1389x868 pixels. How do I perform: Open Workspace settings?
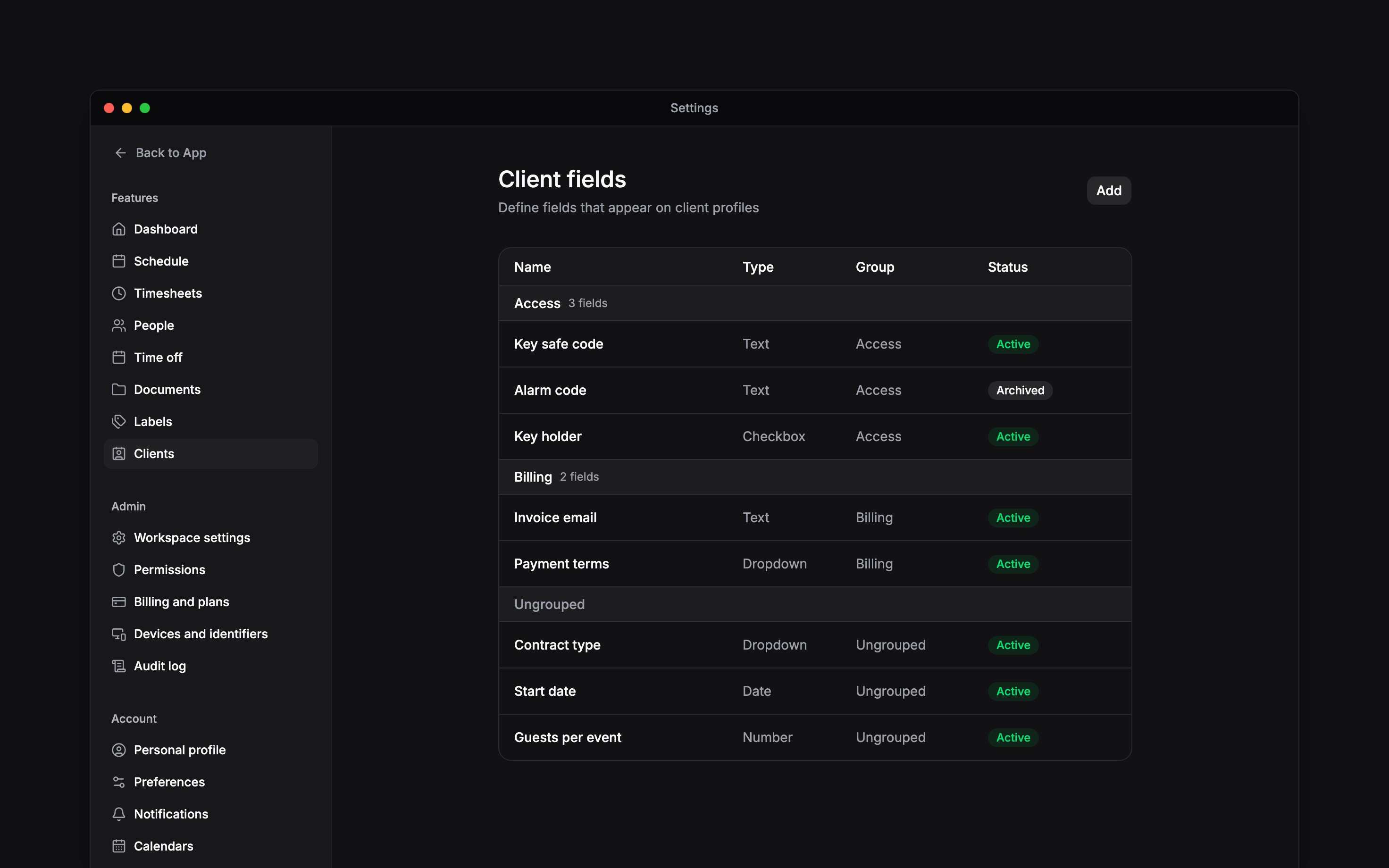pyautogui.click(x=210, y=538)
